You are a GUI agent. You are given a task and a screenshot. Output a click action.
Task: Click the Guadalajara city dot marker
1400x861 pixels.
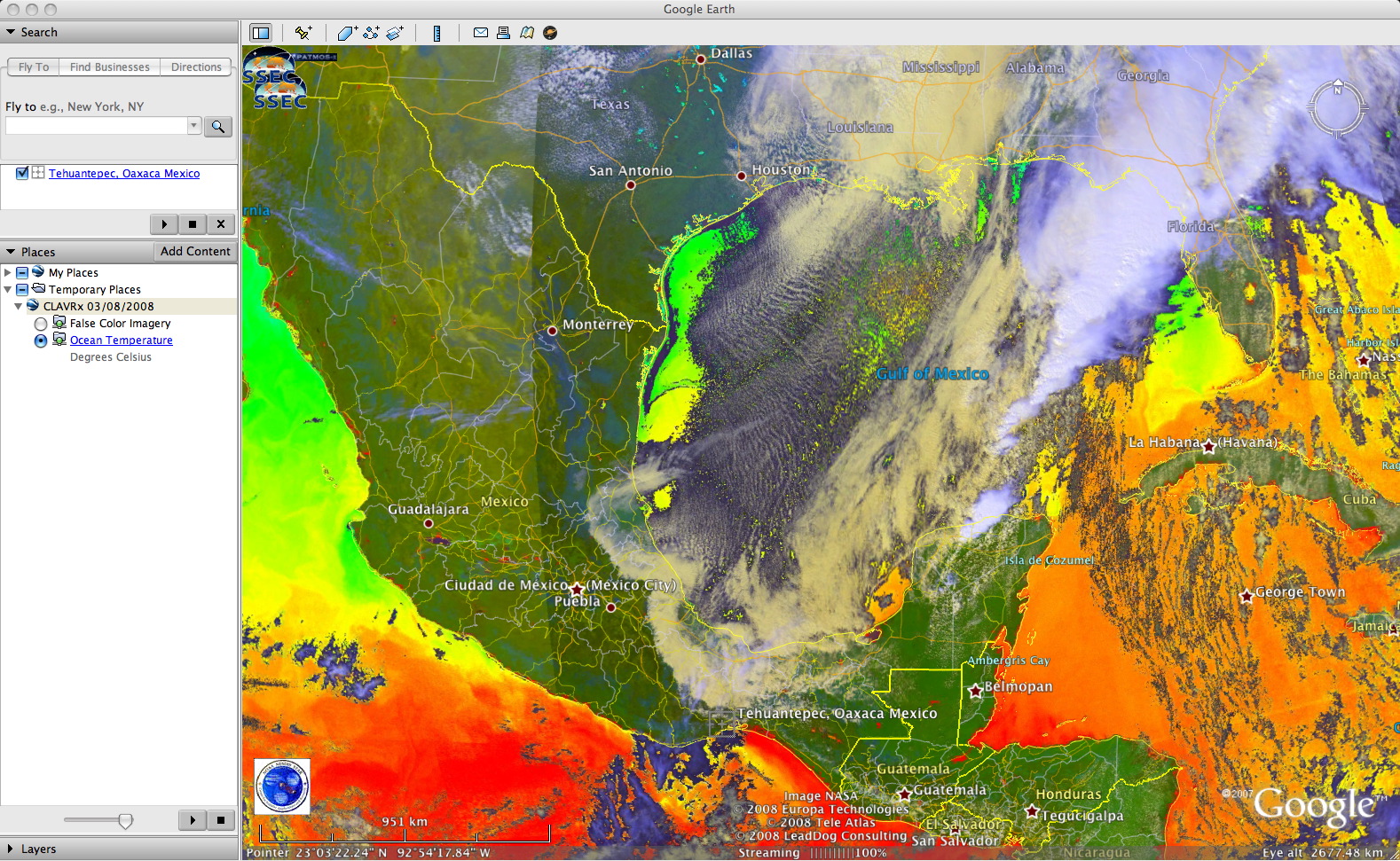tap(429, 523)
